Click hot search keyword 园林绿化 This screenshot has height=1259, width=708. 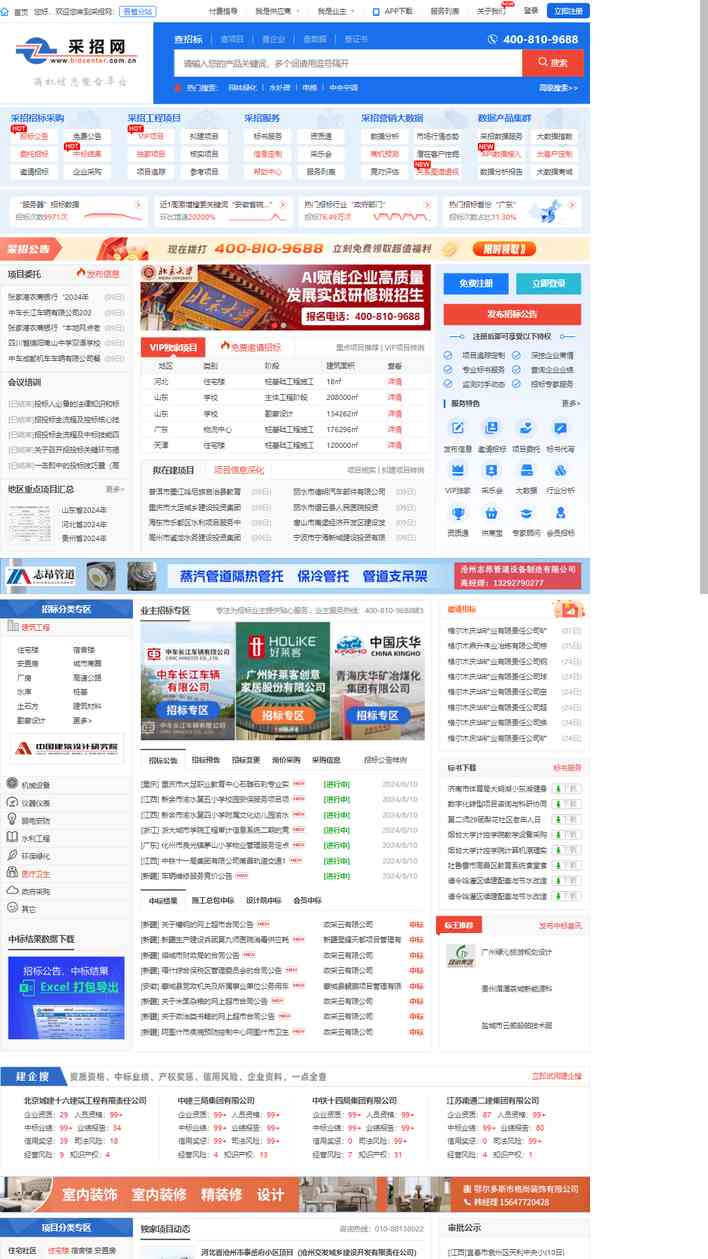(x=241, y=88)
